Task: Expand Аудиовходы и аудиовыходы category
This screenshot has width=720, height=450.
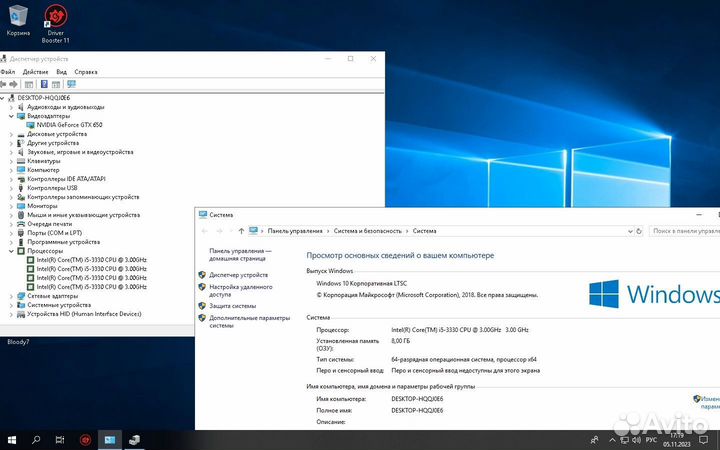Action: 11,107
